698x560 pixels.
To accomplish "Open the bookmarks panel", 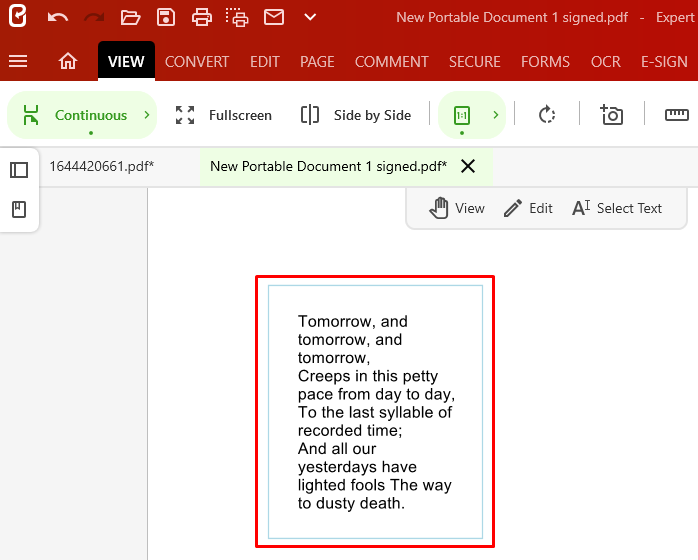I will pyautogui.click(x=19, y=209).
